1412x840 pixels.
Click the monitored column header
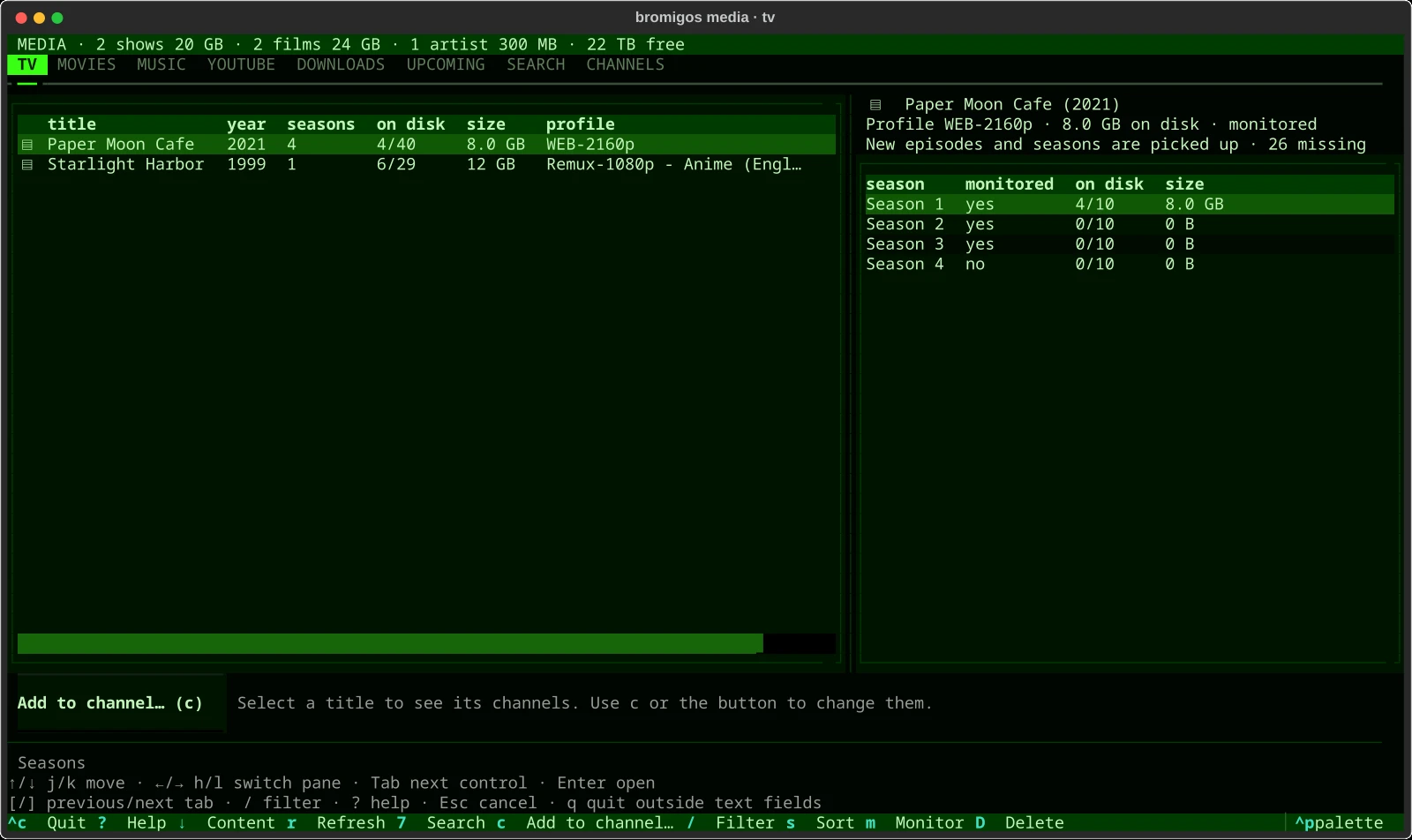[x=1010, y=184]
